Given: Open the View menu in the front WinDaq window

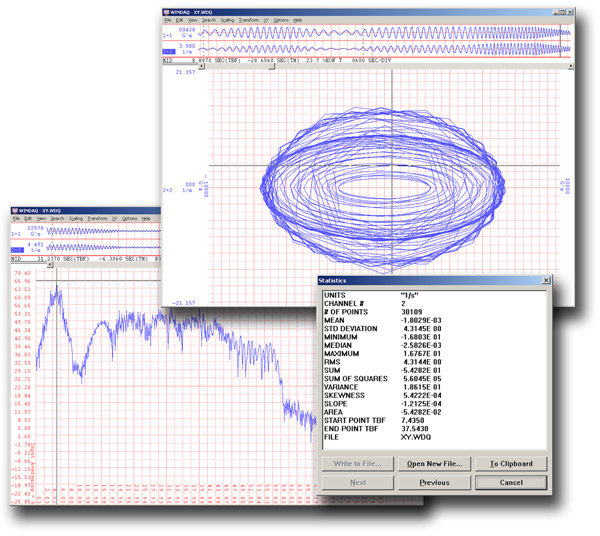Looking at the screenshot, I should pos(192,20).
